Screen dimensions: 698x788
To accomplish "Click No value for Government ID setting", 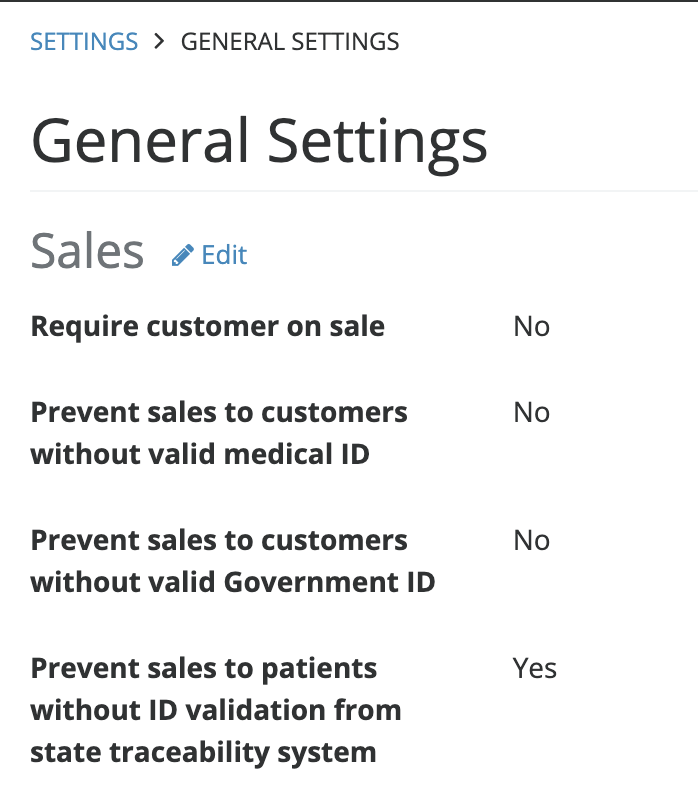I will [x=531, y=540].
